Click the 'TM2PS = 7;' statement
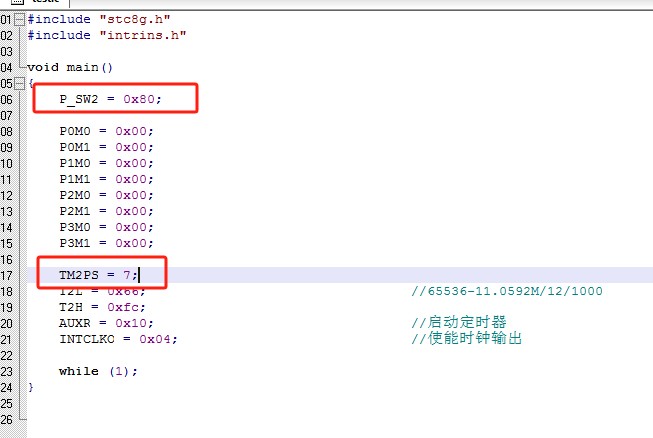Viewport: 653px width, 438px height. click(98, 275)
